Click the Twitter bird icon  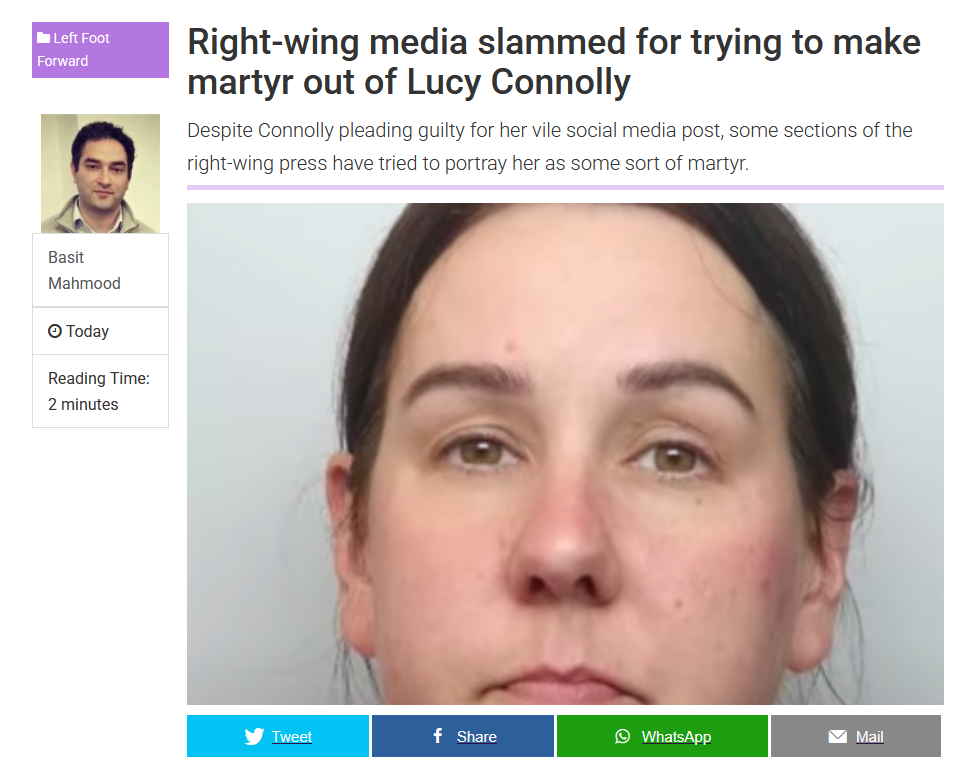pos(254,736)
